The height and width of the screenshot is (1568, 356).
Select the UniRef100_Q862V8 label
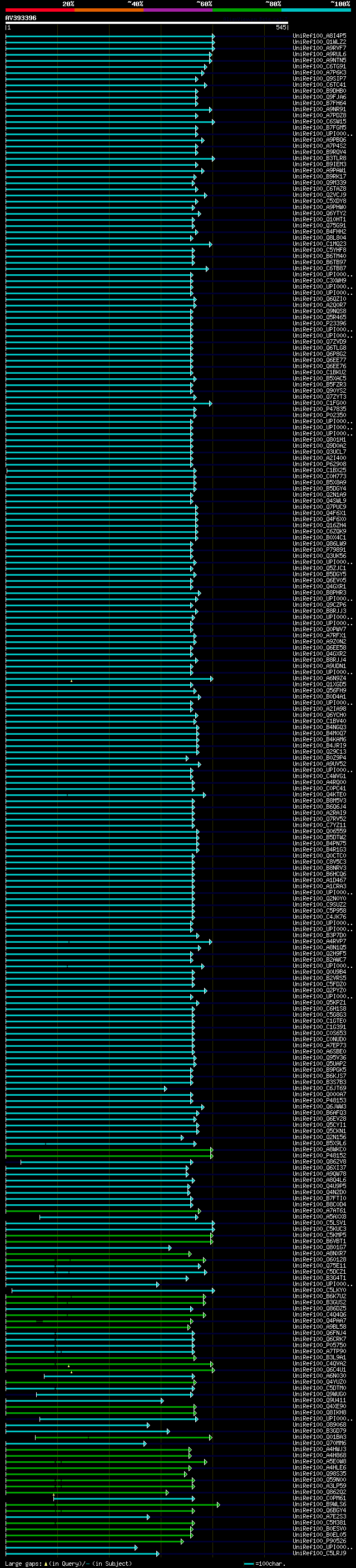point(319,1162)
